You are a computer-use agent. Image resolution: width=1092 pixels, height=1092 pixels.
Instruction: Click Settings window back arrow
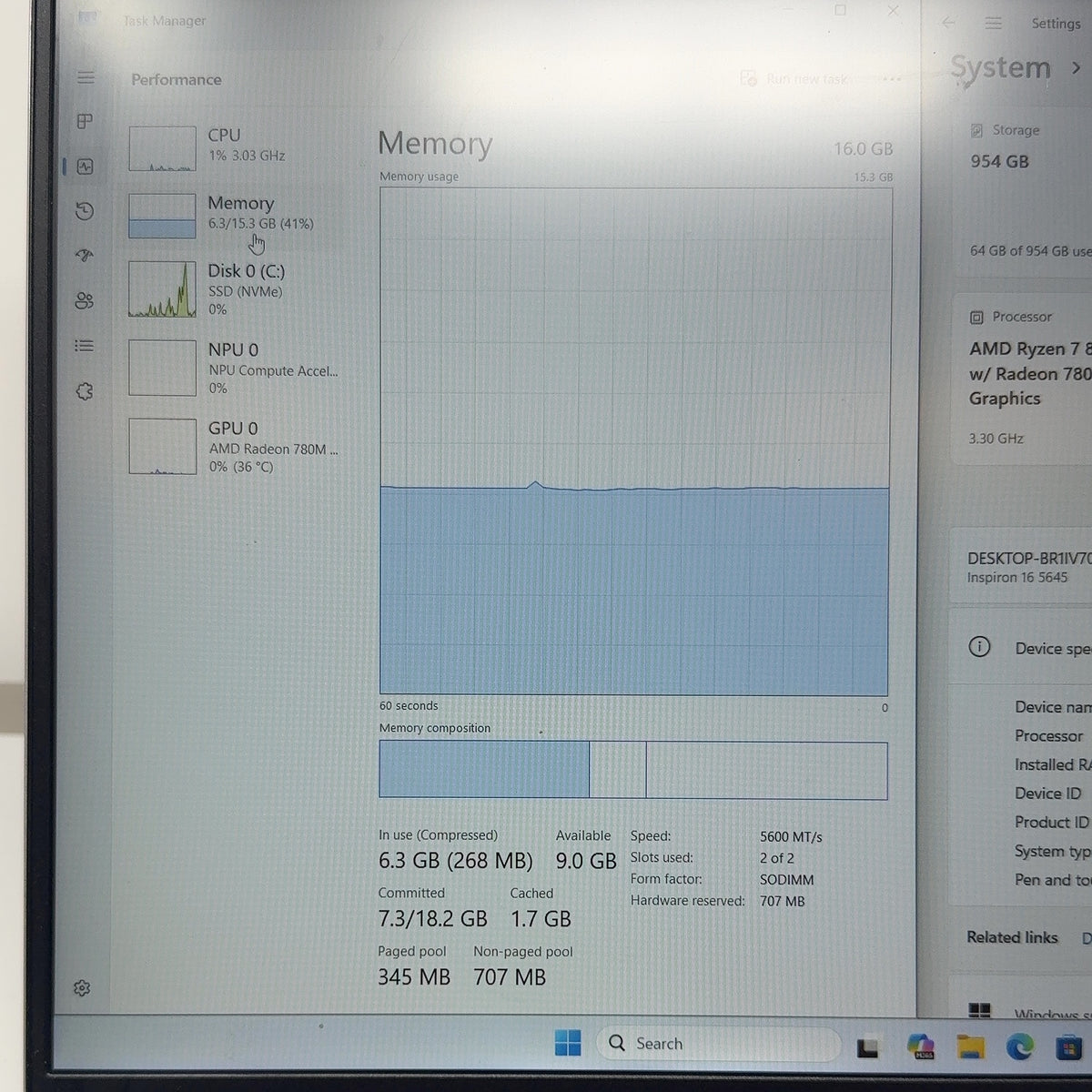point(948,23)
